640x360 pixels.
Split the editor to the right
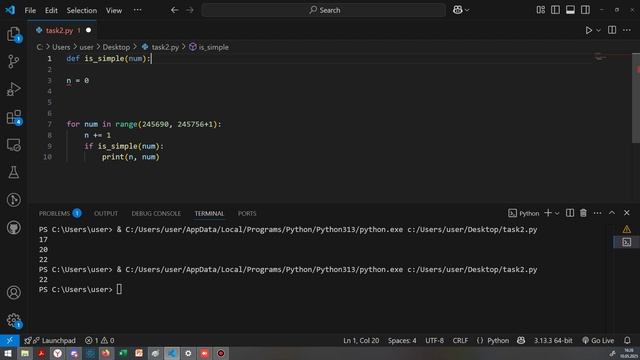tap(612, 30)
